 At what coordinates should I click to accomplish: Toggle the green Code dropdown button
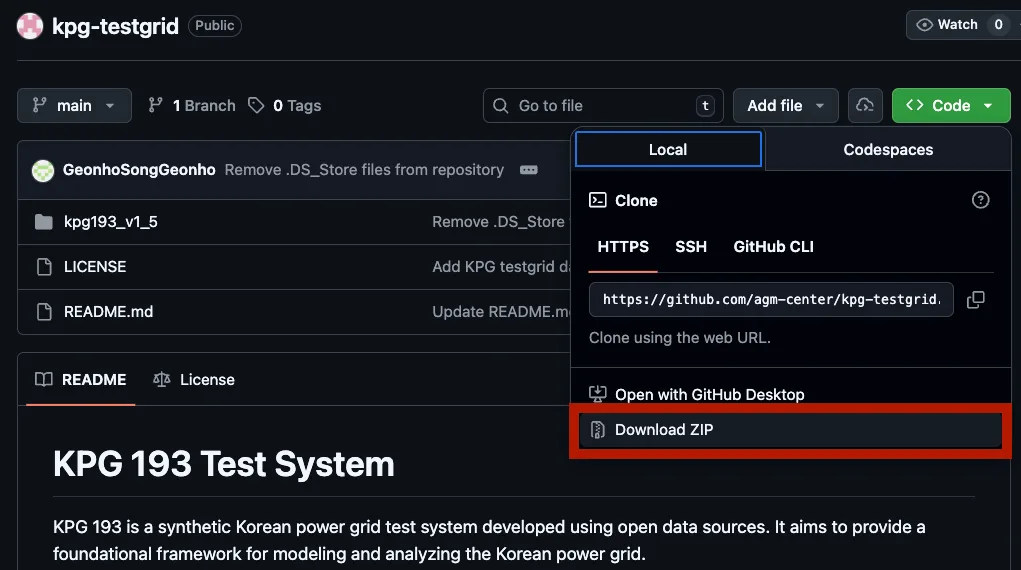click(x=951, y=106)
